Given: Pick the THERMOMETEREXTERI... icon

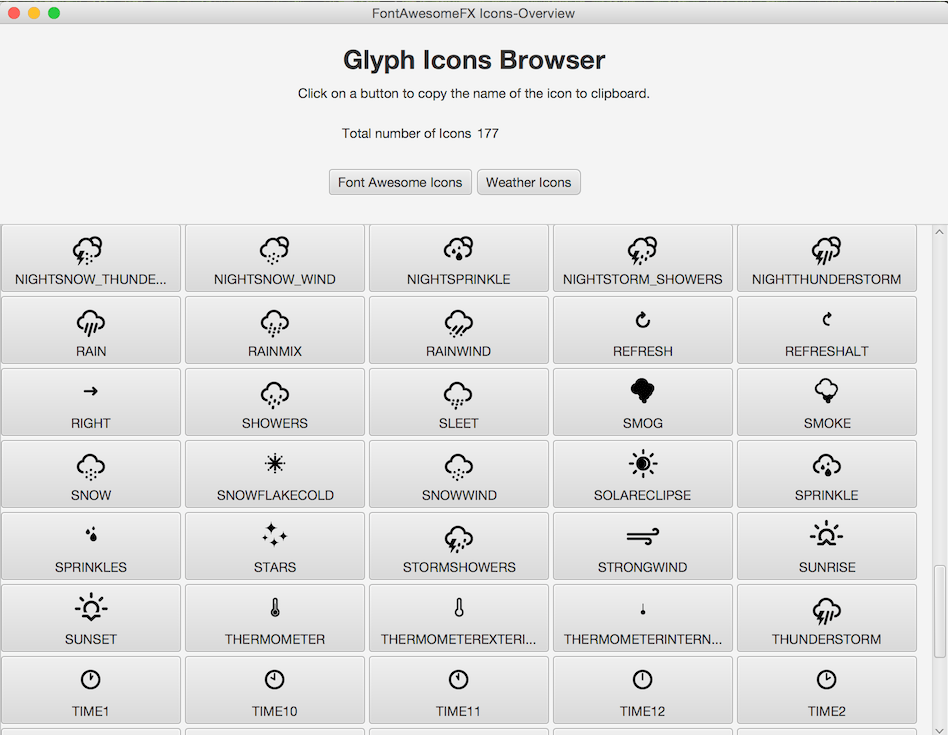Looking at the screenshot, I should [x=458, y=618].
